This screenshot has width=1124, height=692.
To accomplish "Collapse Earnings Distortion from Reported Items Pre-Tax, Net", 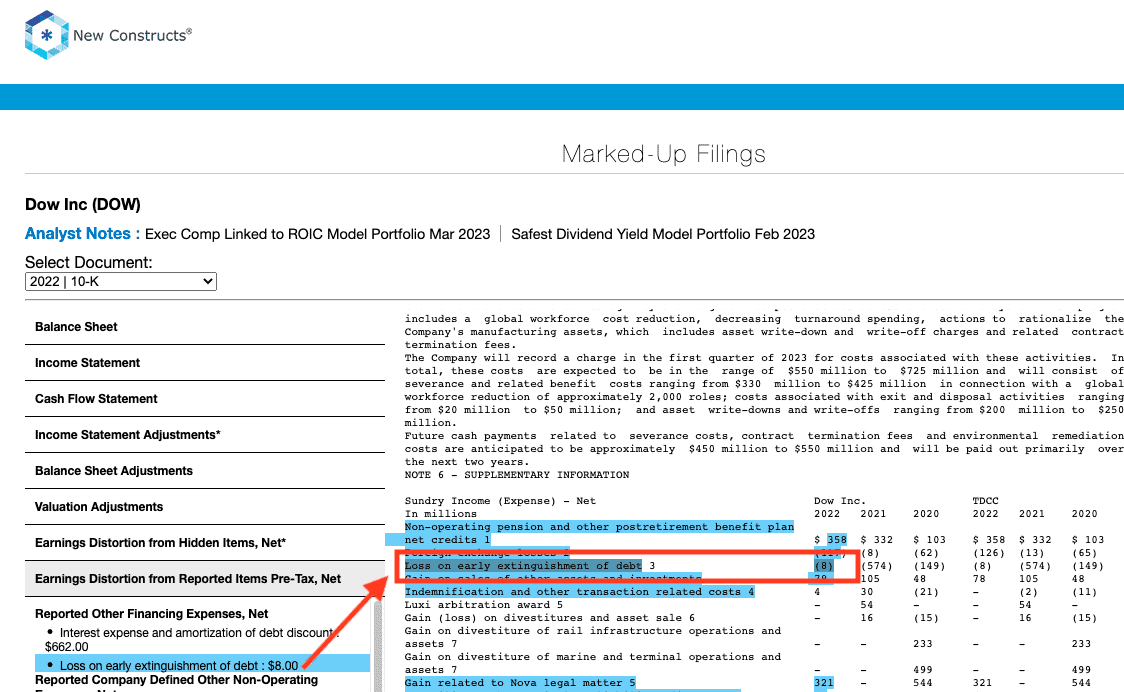I will [205, 579].
